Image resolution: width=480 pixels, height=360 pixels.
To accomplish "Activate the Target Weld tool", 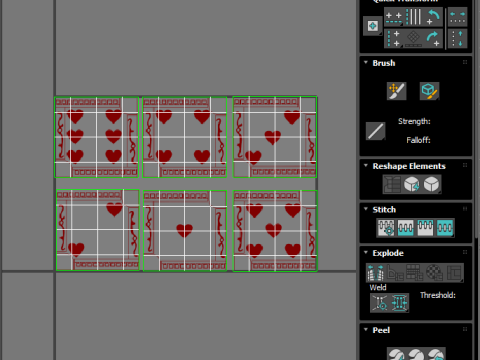I will (380, 303).
